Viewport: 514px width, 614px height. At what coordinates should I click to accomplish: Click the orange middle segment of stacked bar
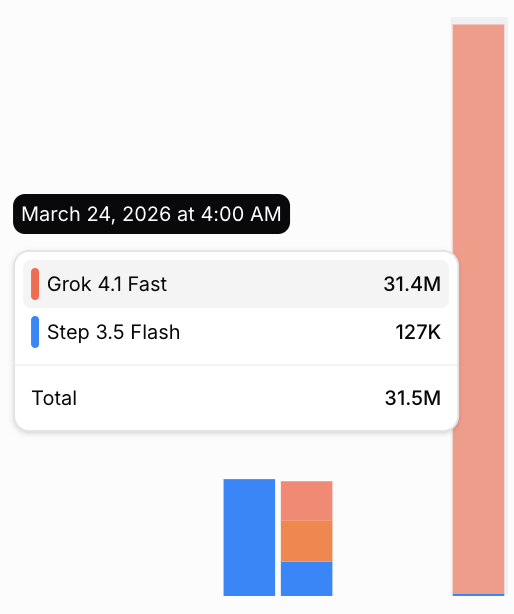307,541
